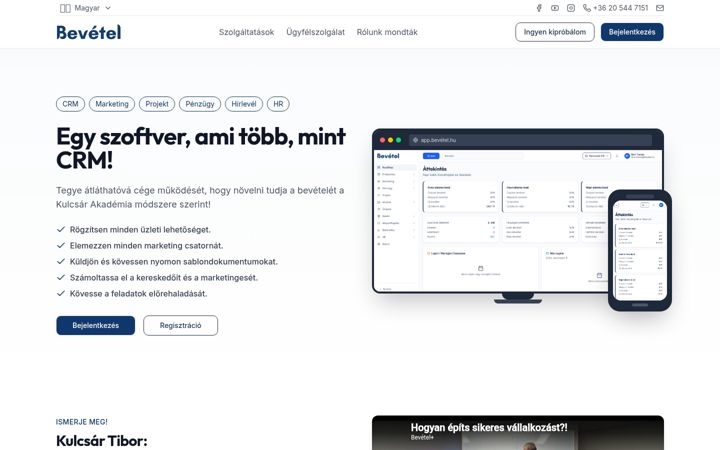The width and height of the screenshot is (720, 450).
Task: Click the checkmark beside Számoltassa el a kereskedőit
Action: (x=61, y=277)
